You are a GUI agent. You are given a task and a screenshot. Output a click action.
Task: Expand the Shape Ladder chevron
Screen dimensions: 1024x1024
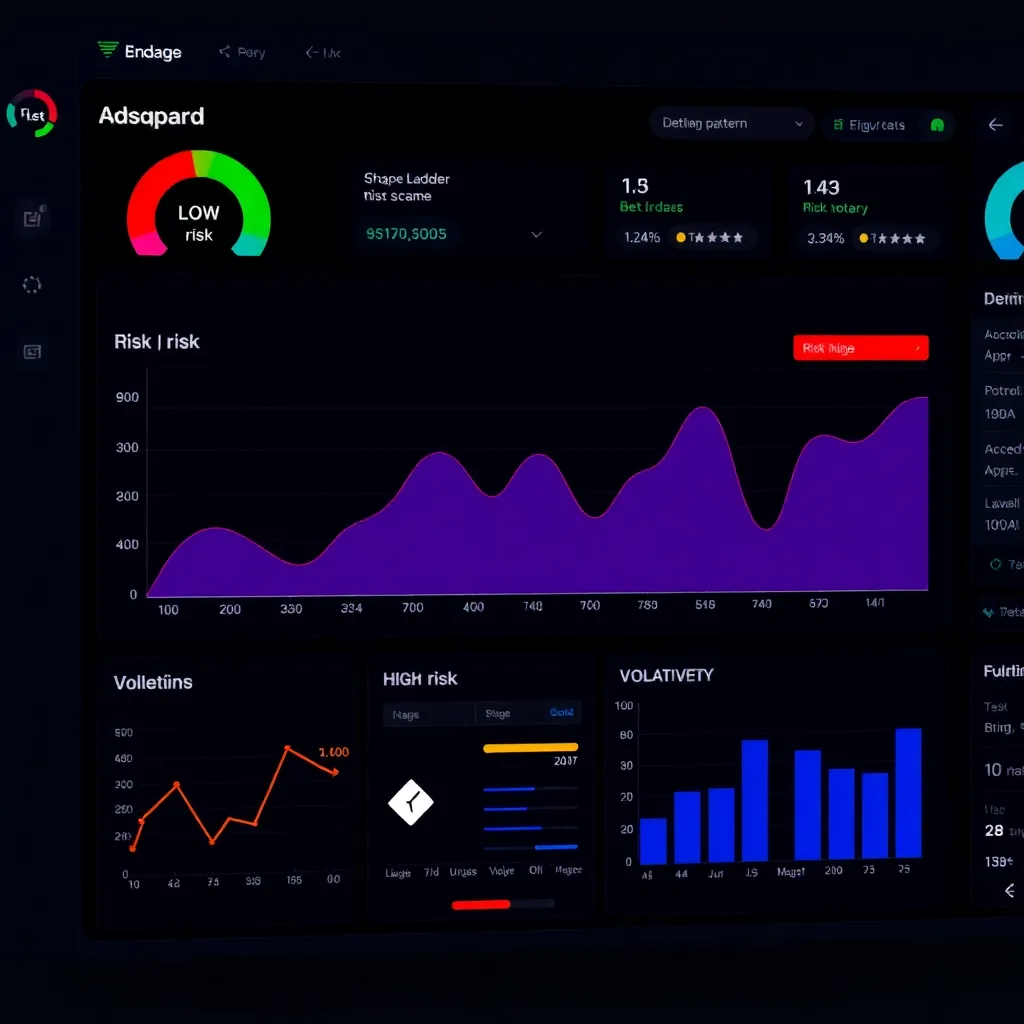[536, 235]
